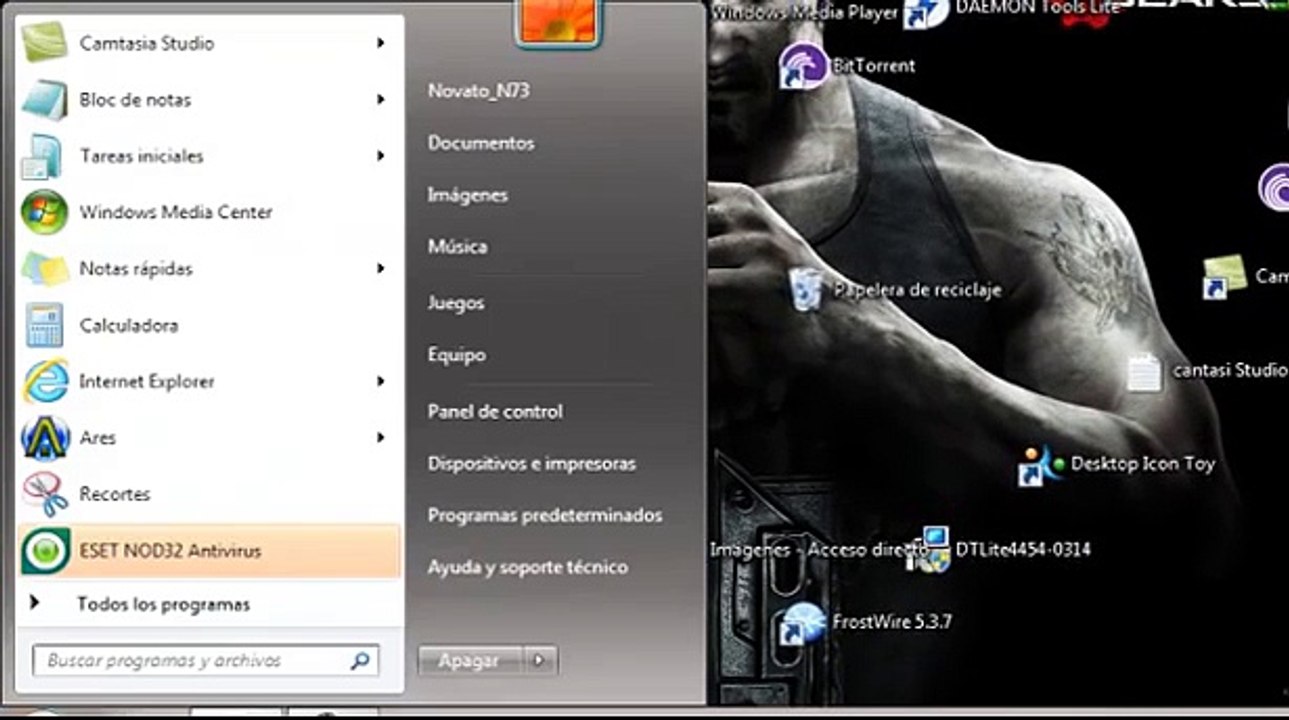Open Desktop Icon Toy shortcut
This screenshot has height=720, width=1289.
[1040, 464]
